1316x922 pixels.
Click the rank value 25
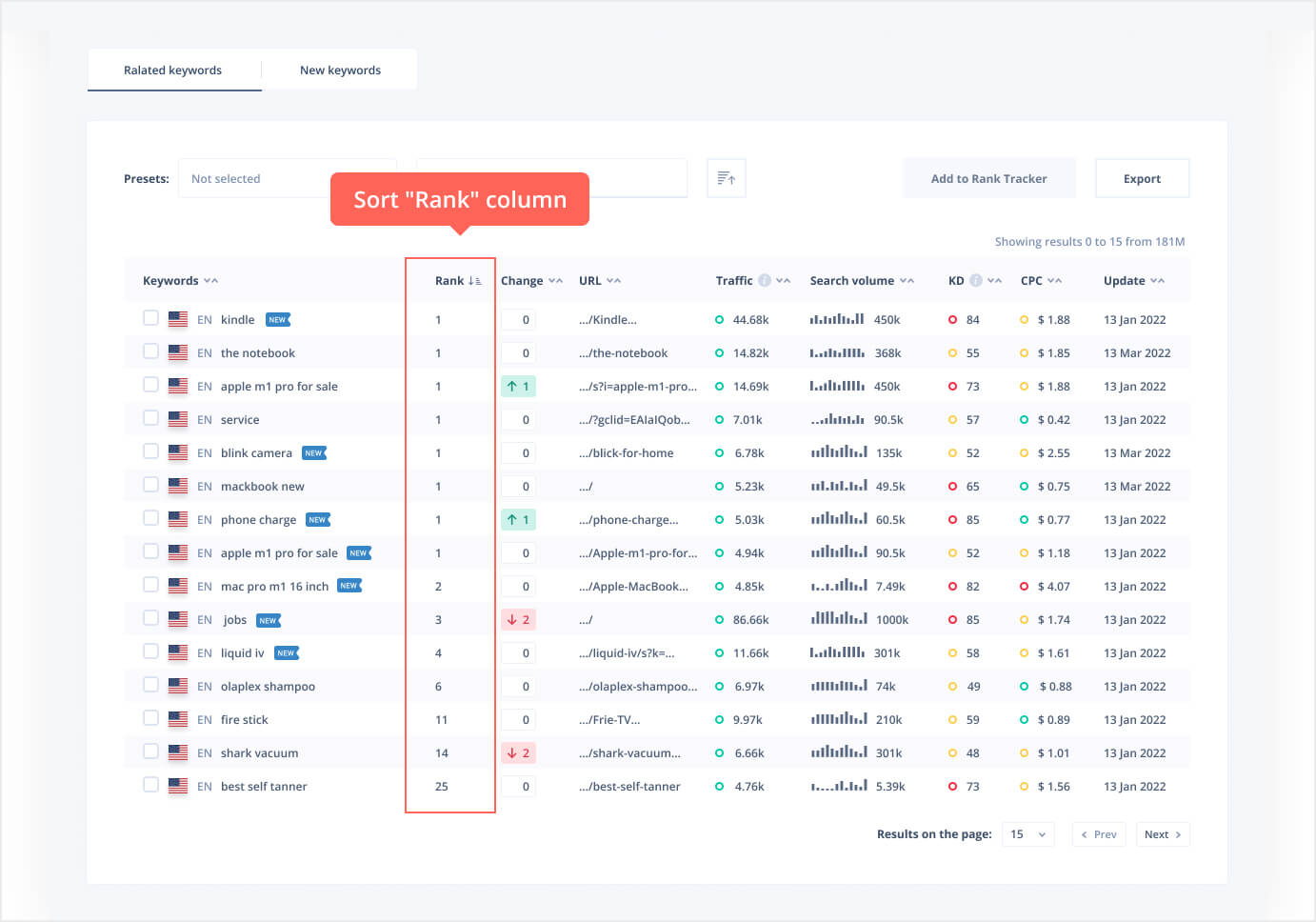point(442,787)
